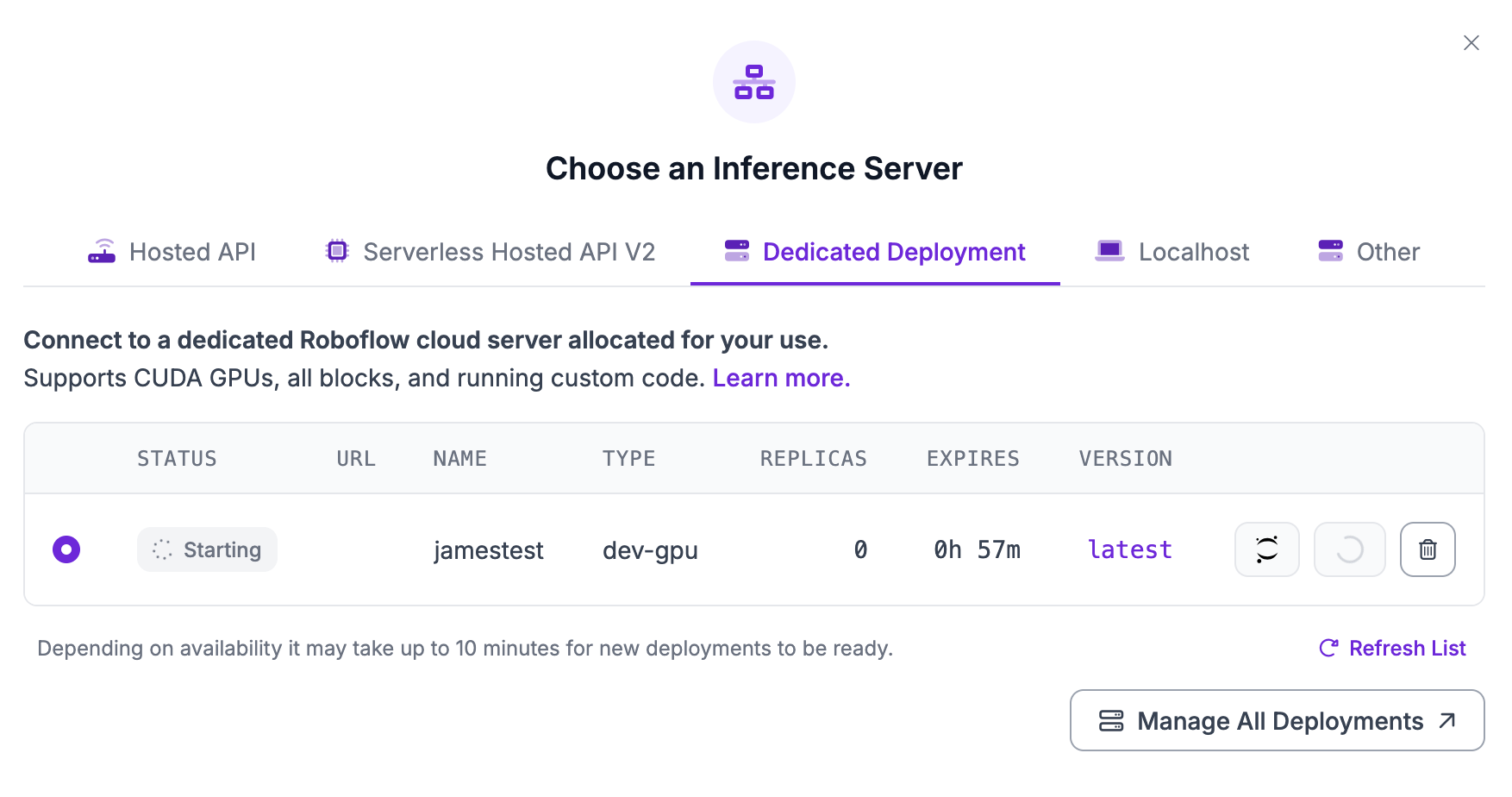Click the replicas count 0 for jamestest
The height and width of the screenshot is (797, 1512).
pyautogui.click(x=860, y=549)
